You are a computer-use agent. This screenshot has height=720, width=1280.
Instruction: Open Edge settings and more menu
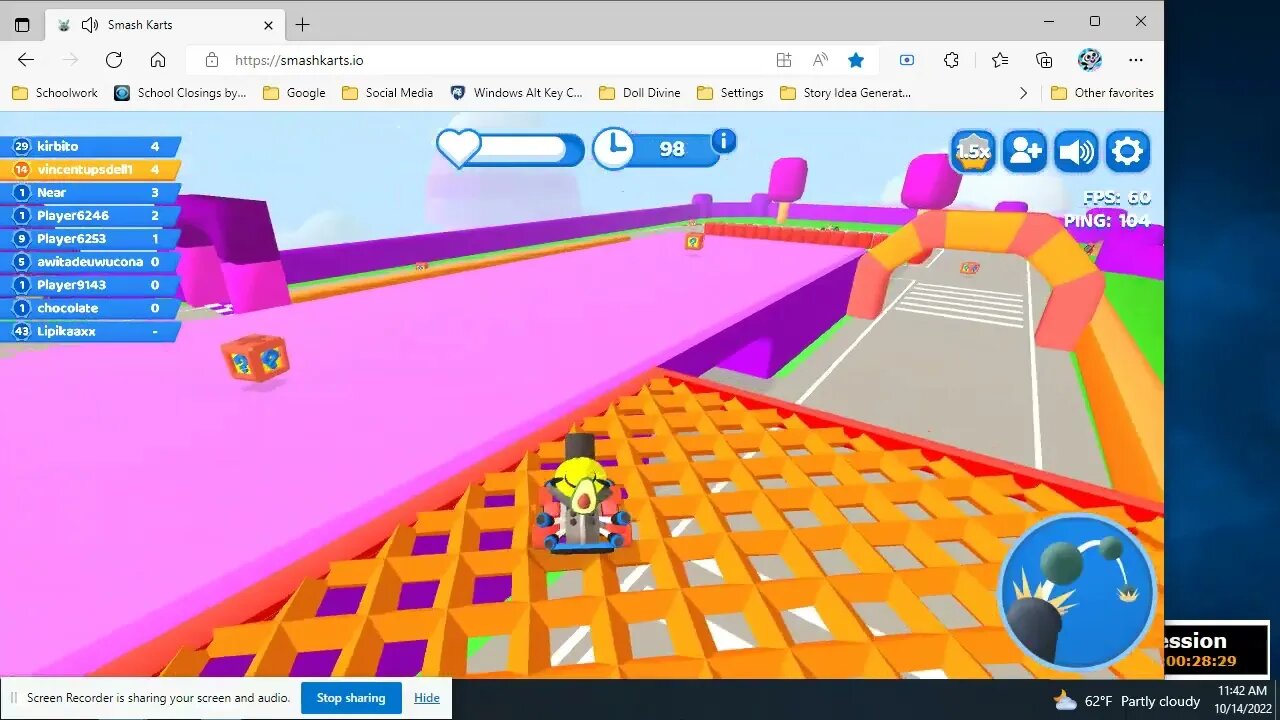coord(1136,60)
